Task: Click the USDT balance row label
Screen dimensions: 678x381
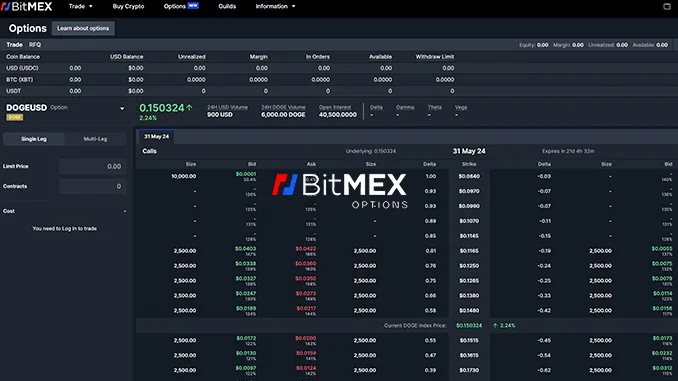Action: [13, 91]
